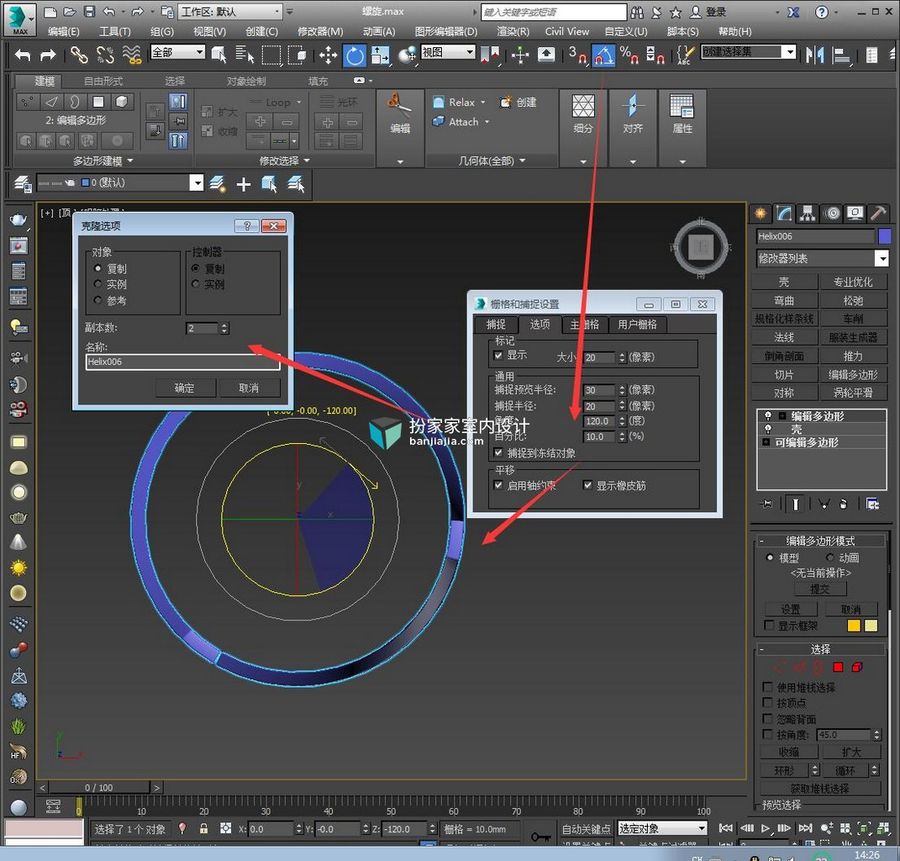Switch to the Home Grid tab

tap(584, 324)
